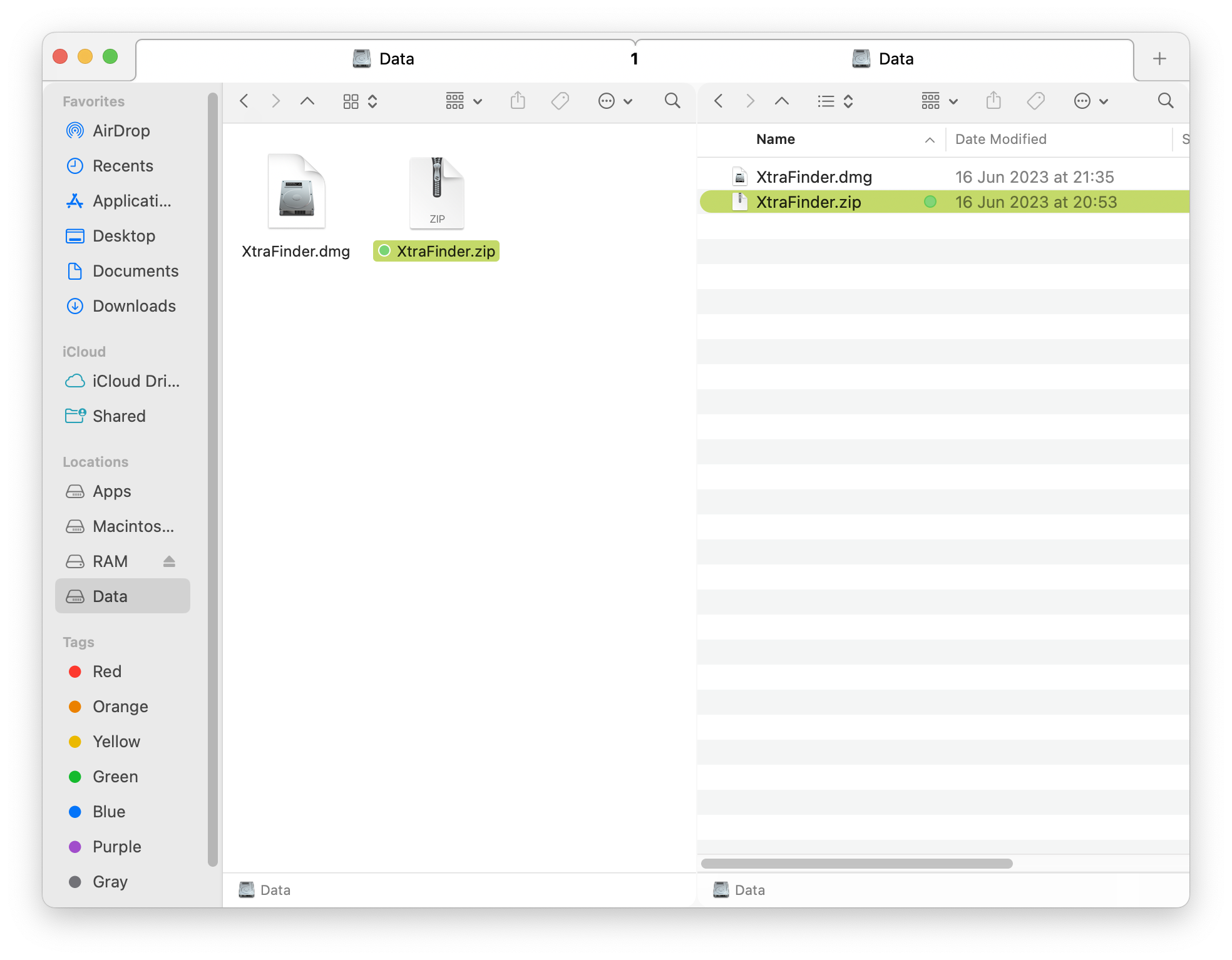Click the Tags icon in left pane toolbar

click(560, 101)
